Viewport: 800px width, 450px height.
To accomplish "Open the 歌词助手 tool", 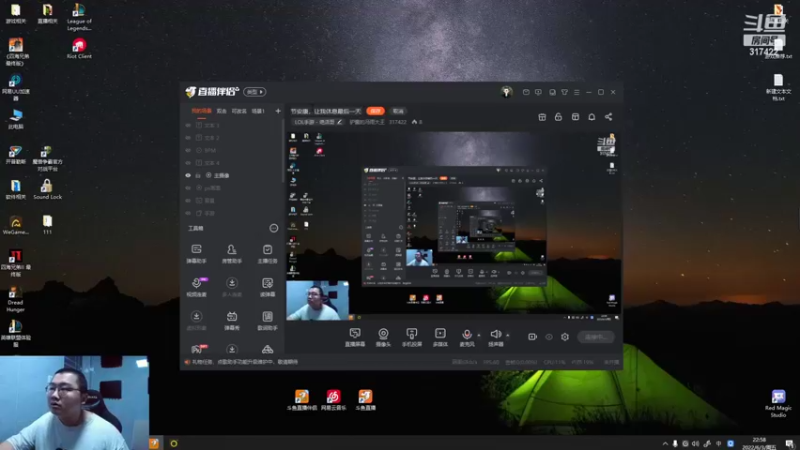I will click(x=267, y=320).
